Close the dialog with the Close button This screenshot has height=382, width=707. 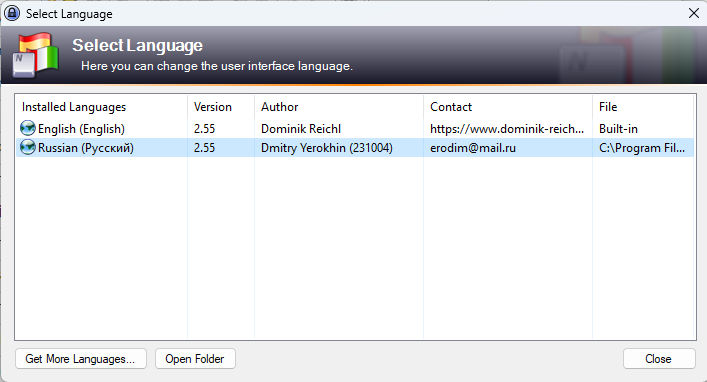659,359
